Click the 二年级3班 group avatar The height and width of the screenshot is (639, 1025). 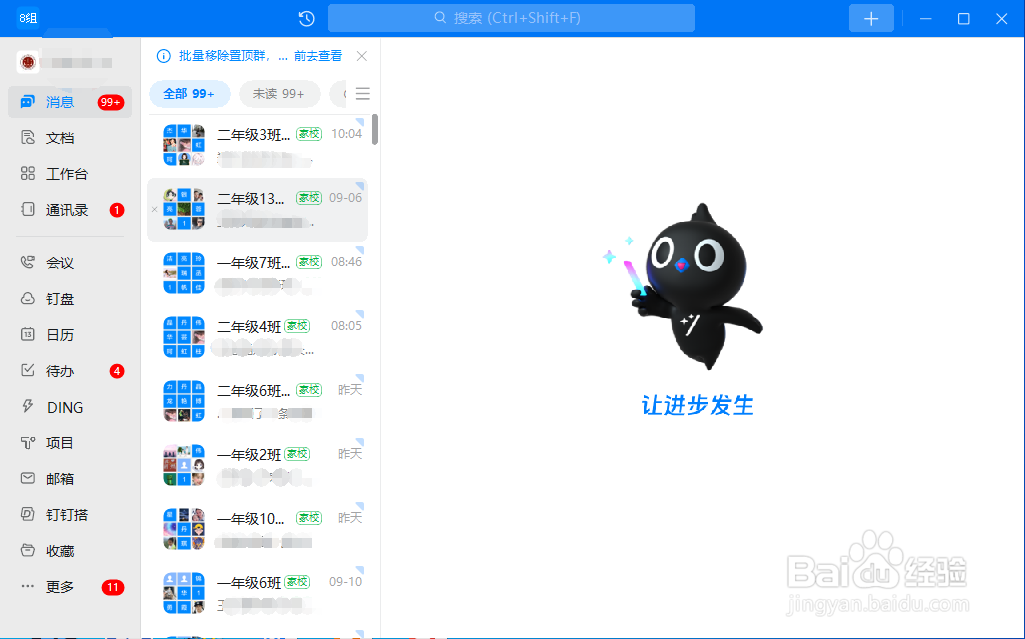[184, 145]
